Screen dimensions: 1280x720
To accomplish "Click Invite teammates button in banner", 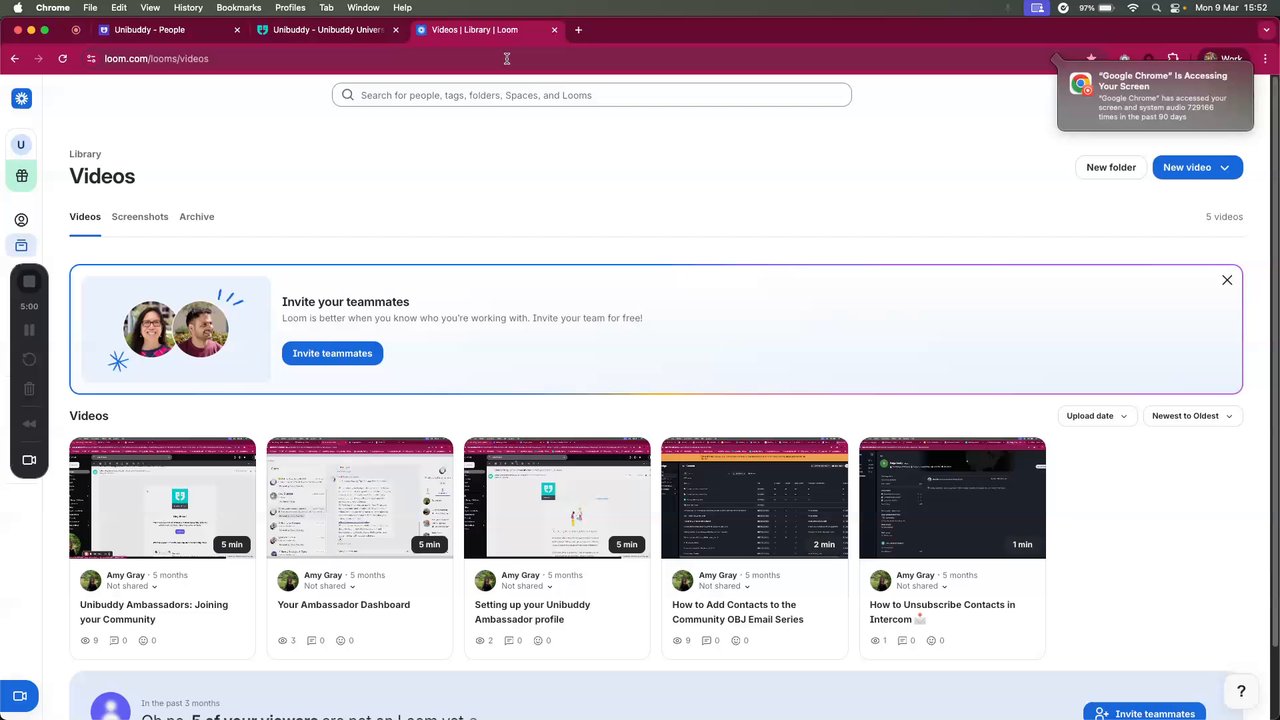I will (332, 353).
